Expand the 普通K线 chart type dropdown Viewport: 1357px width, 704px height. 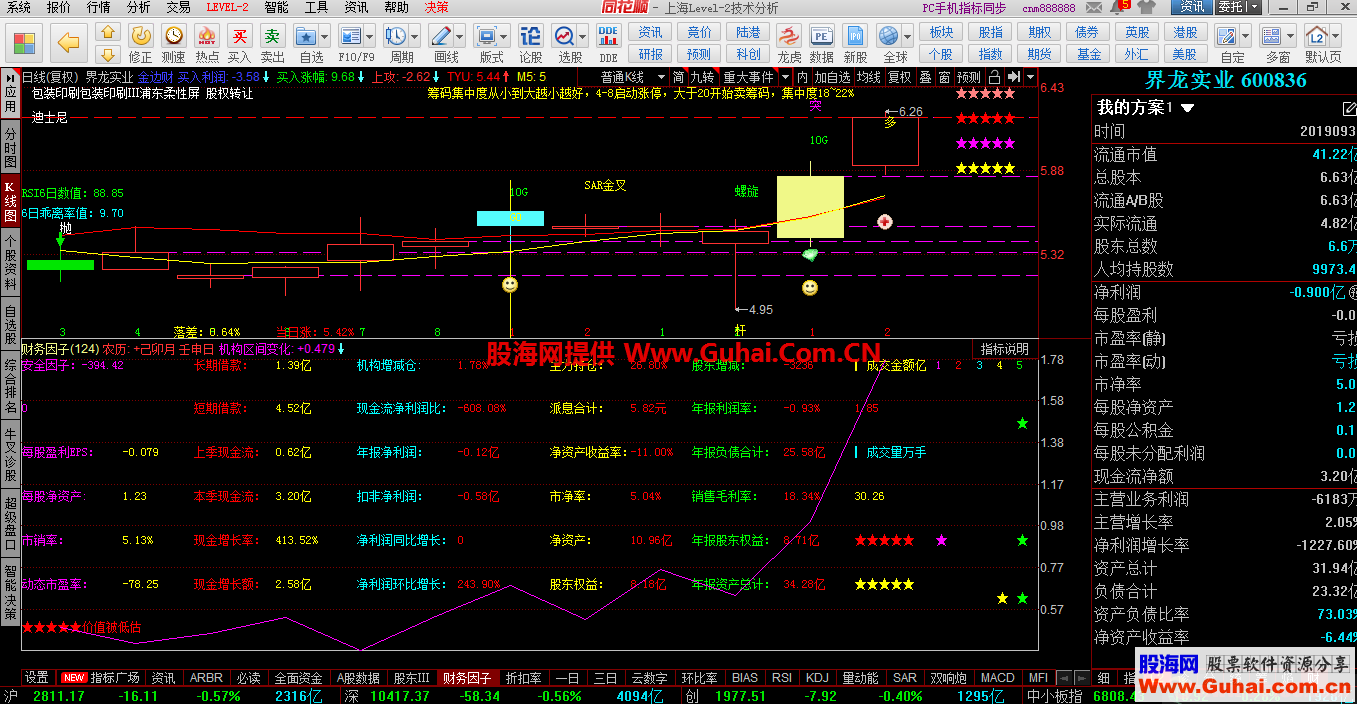(662, 77)
